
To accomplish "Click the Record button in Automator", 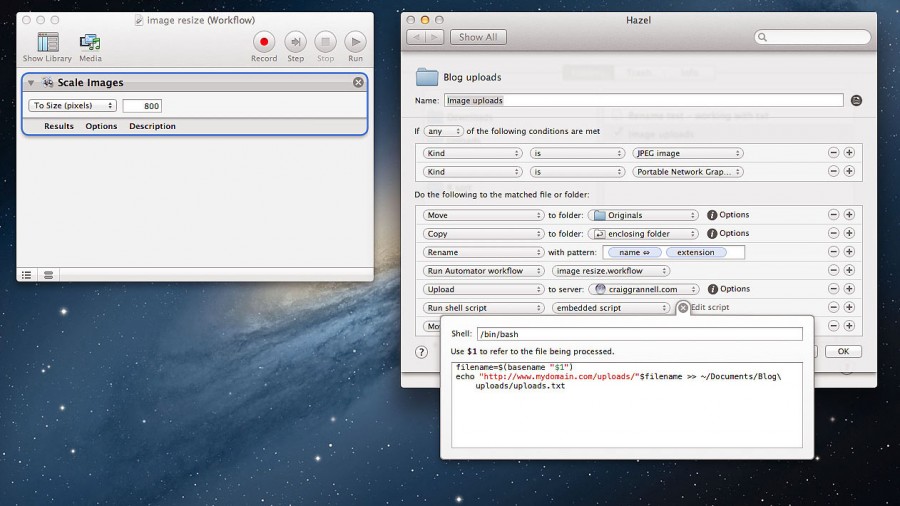I will click(264, 42).
